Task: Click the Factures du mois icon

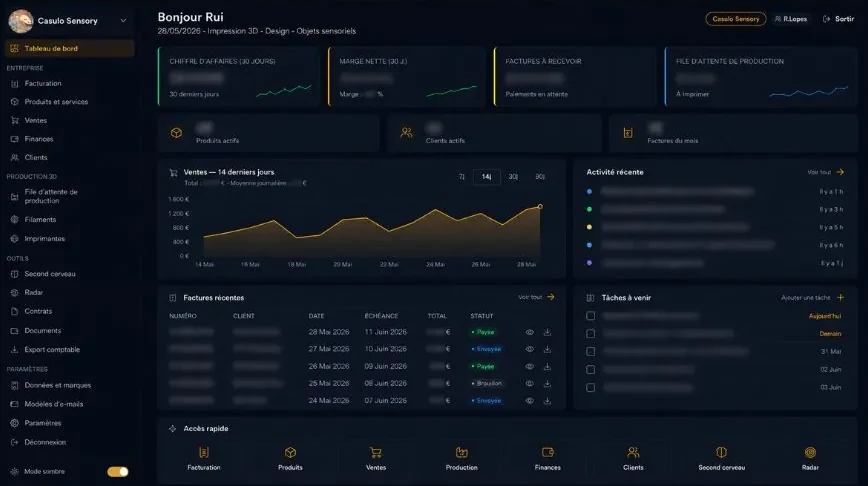Action: point(628,133)
